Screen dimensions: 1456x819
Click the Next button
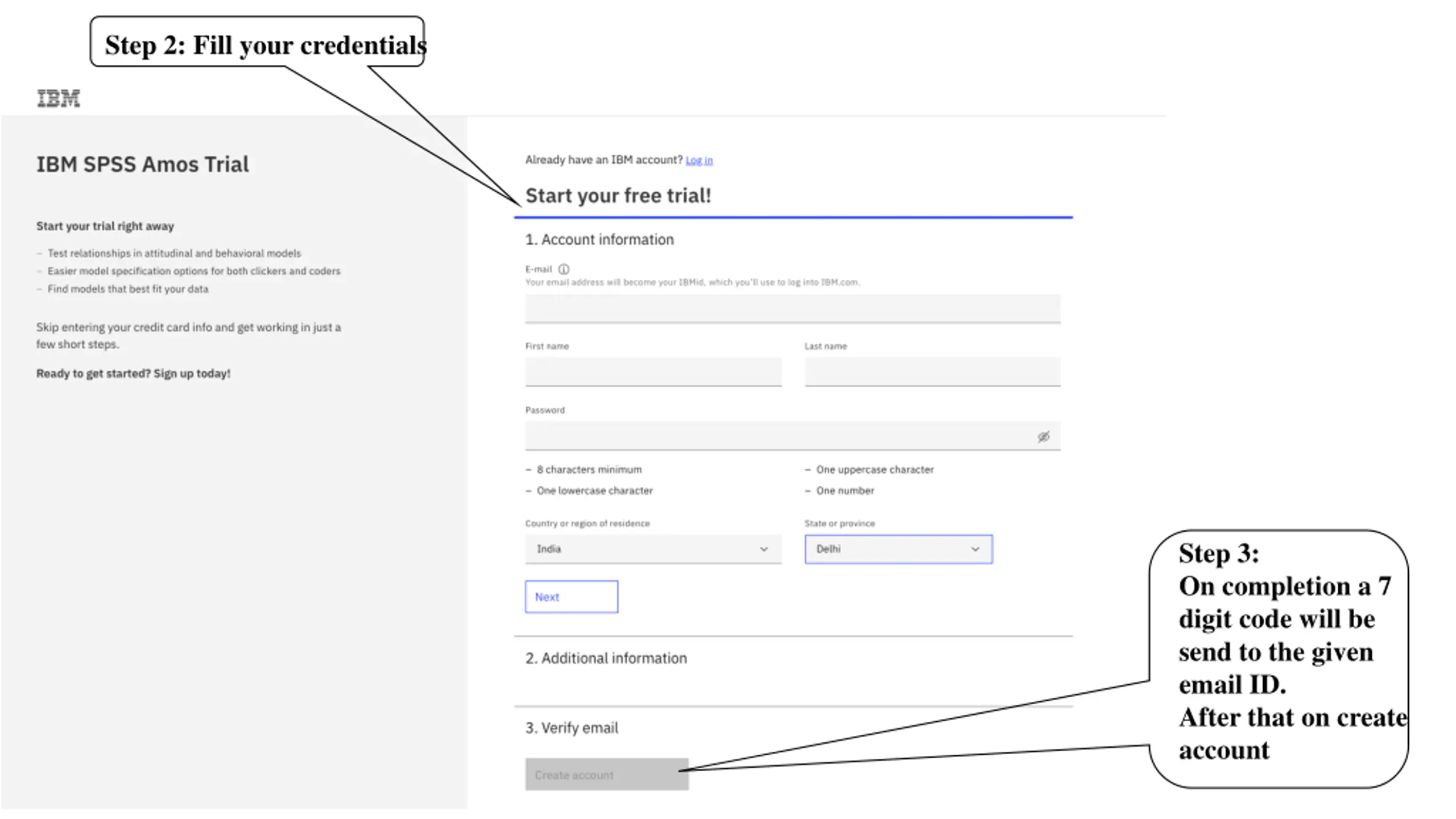tap(572, 597)
